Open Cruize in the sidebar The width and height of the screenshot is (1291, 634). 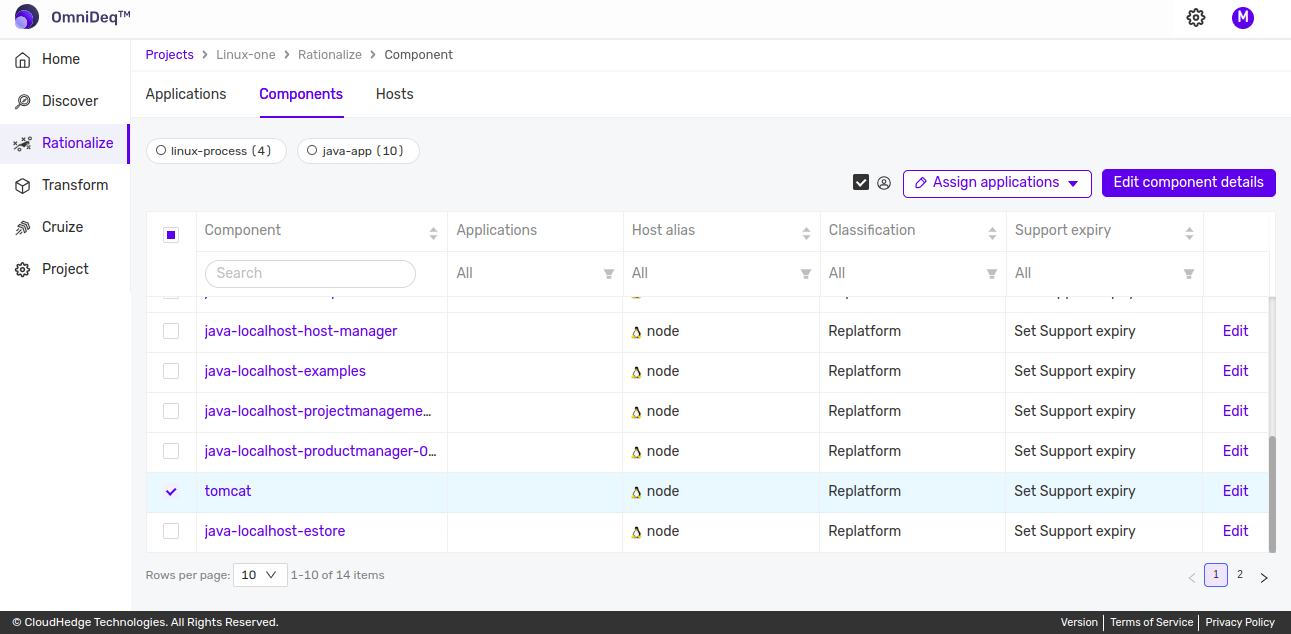(62, 227)
